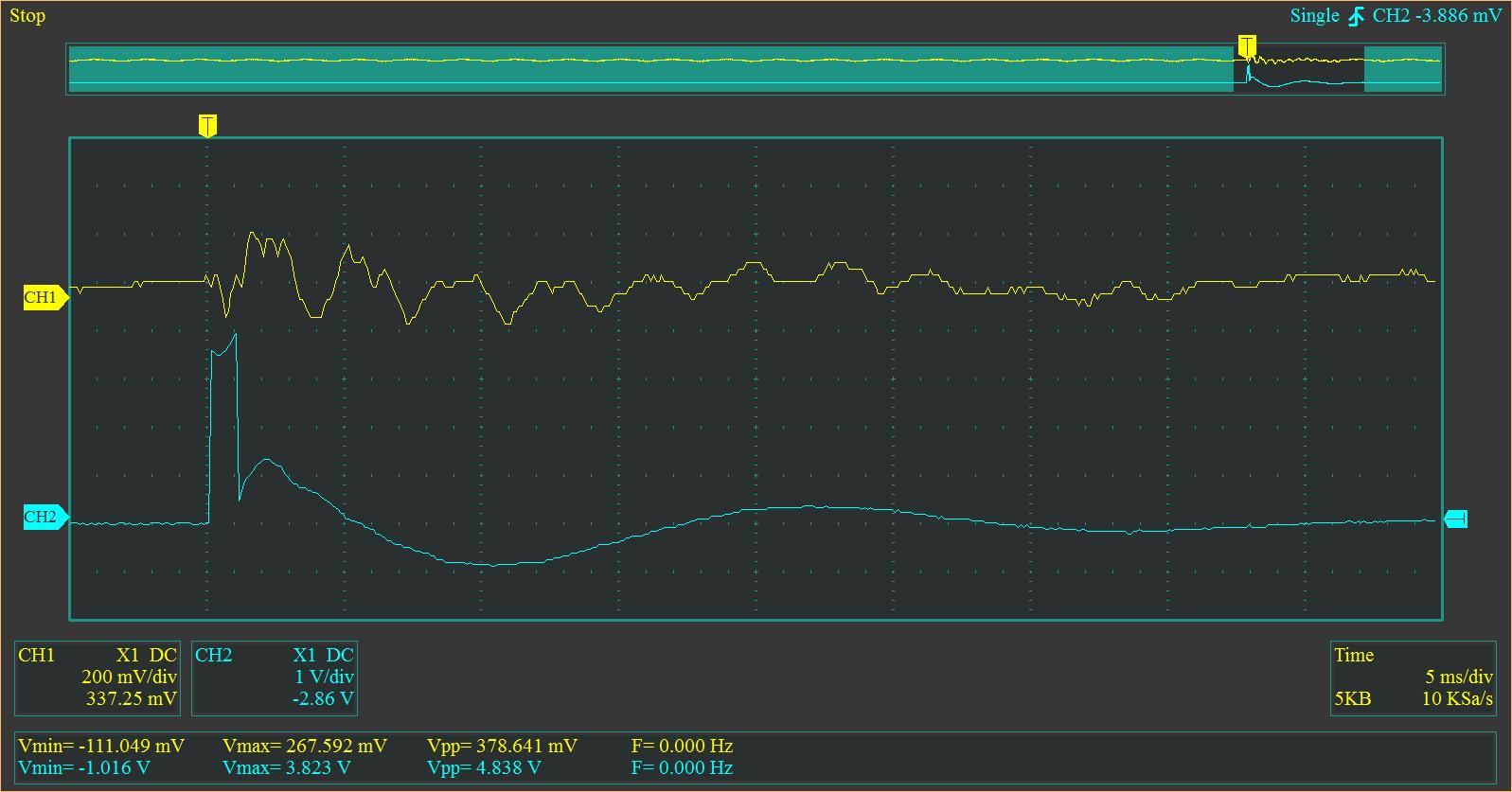Viewport: 1512px width, 792px height.
Task: Select the CH1 ground level marker
Action: [45, 297]
